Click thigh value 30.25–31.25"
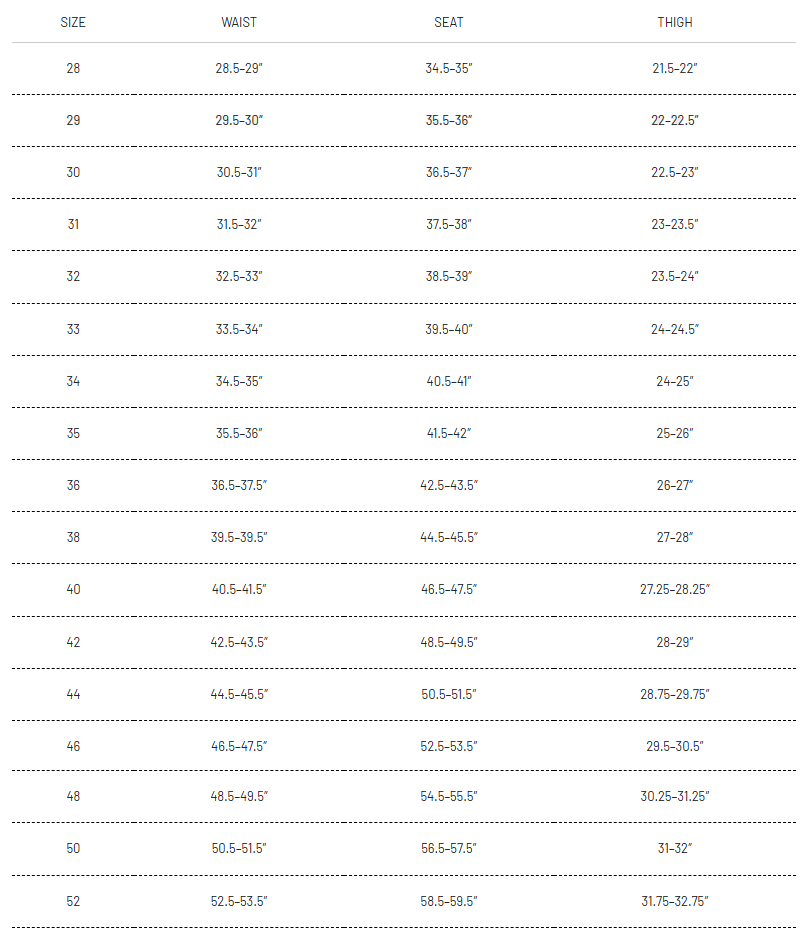Screen dimensions: 807x941 coord(674,796)
